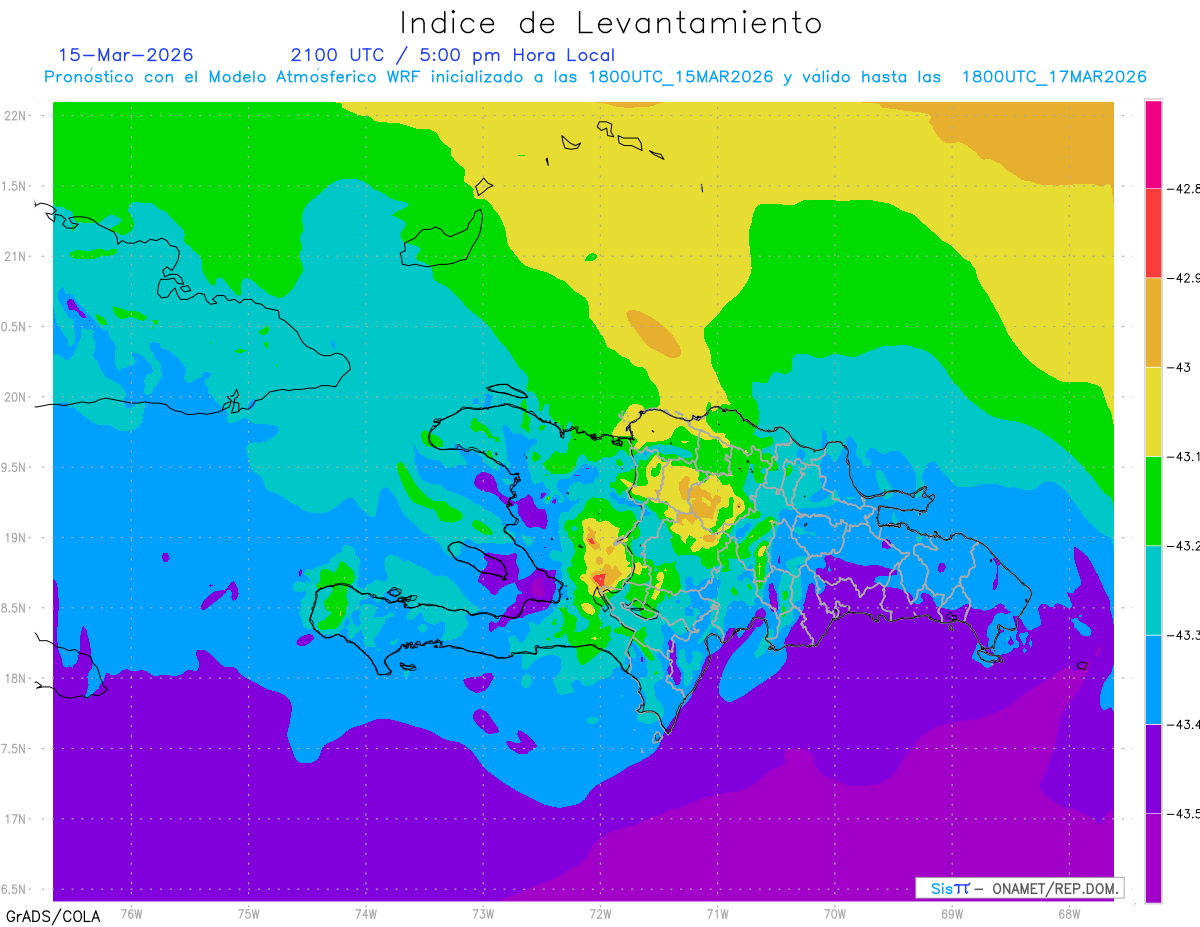Screen dimensions: 1200x927
Task: Click the "21N" latitude axis label
Action: click(16, 256)
